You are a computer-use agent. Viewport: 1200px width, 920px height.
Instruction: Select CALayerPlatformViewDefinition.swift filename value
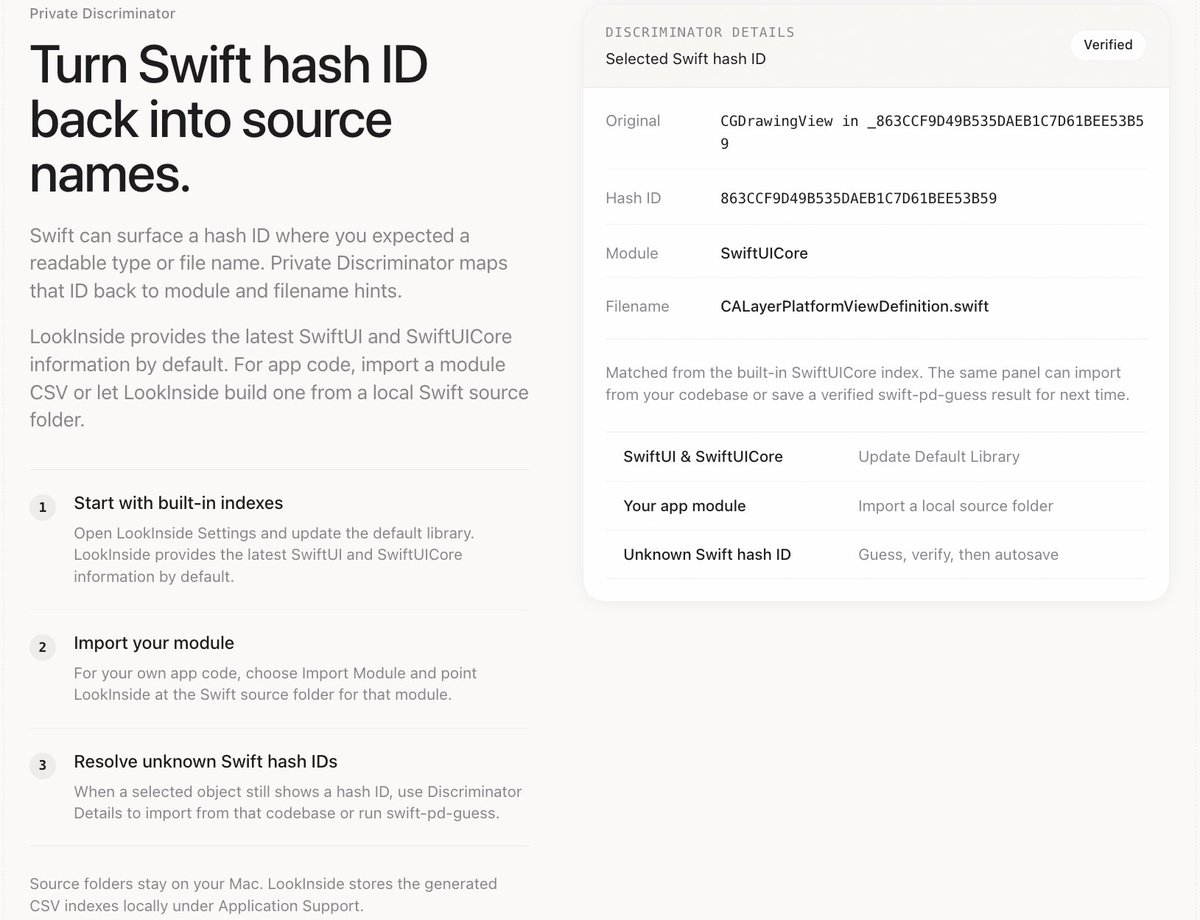(854, 306)
